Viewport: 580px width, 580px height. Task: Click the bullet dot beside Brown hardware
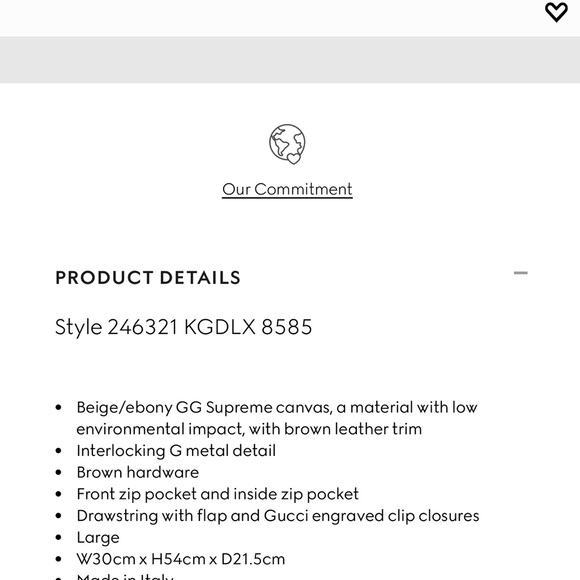[x=58, y=473]
